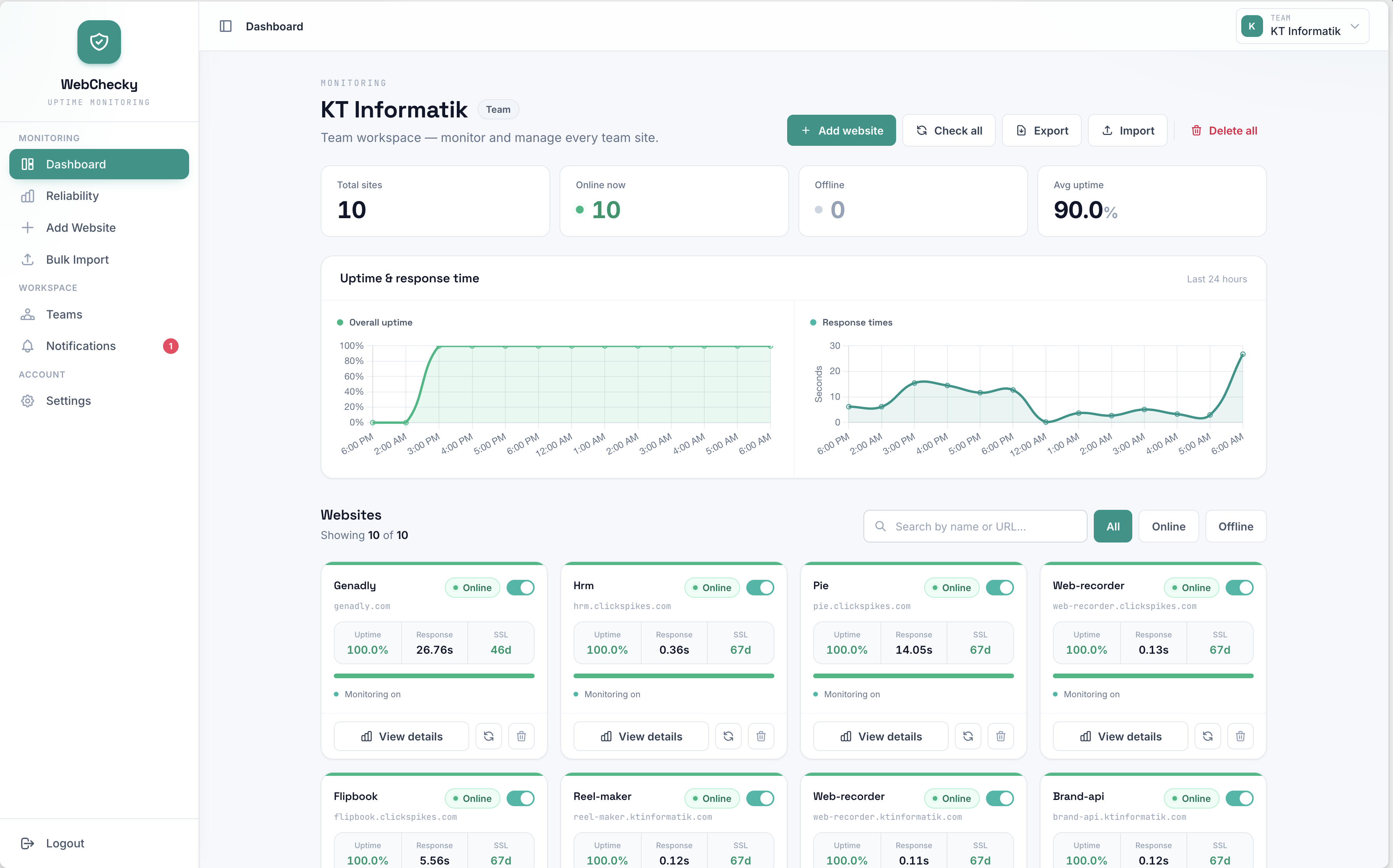Viewport: 1393px width, 868px height.
Task: Click the search magnifier icon
Action: click(880, 526)
